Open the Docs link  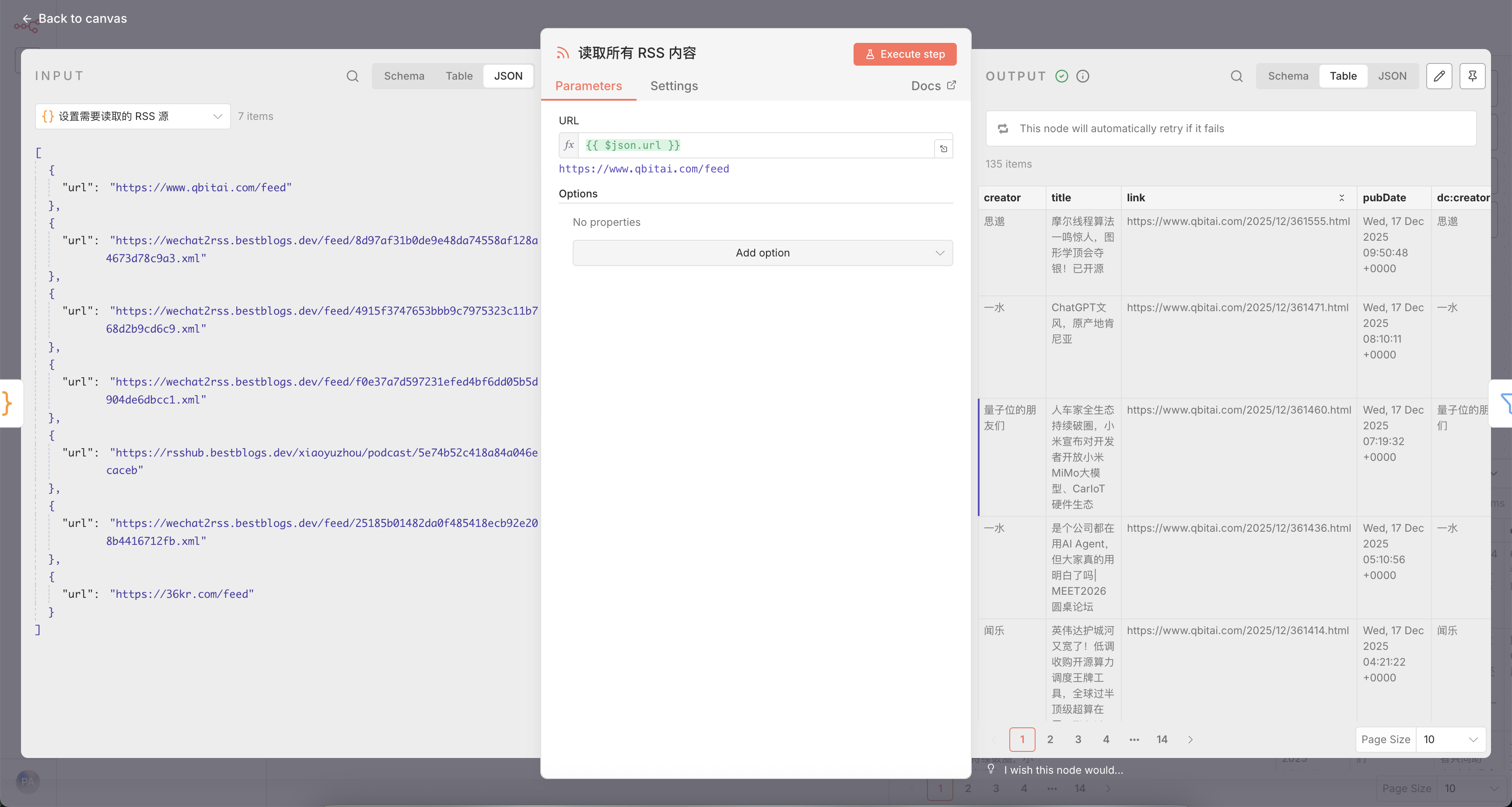point(933,86)
